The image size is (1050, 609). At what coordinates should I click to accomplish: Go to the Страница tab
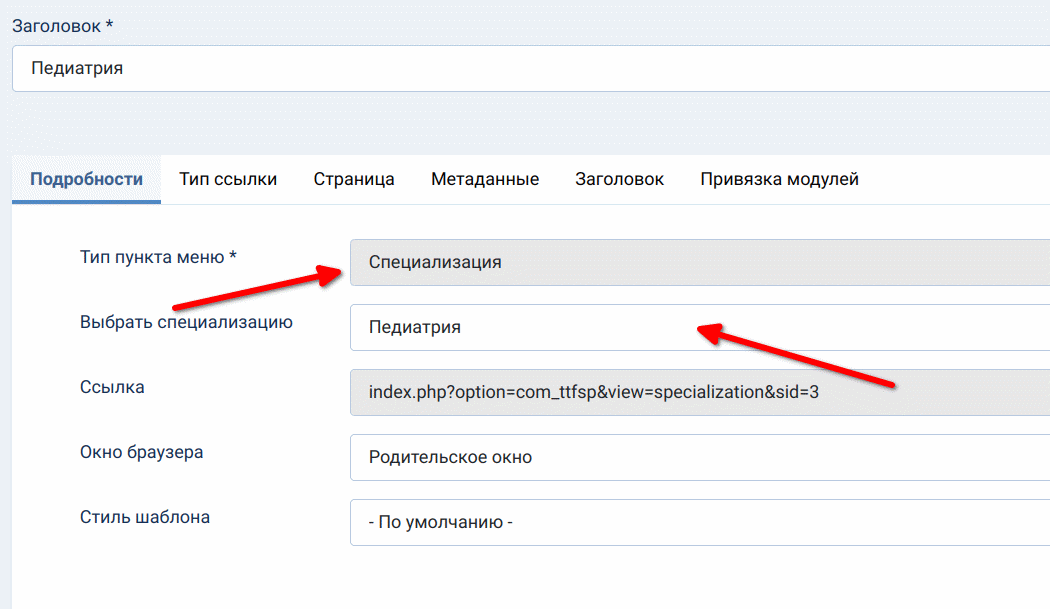coord(354,180)
